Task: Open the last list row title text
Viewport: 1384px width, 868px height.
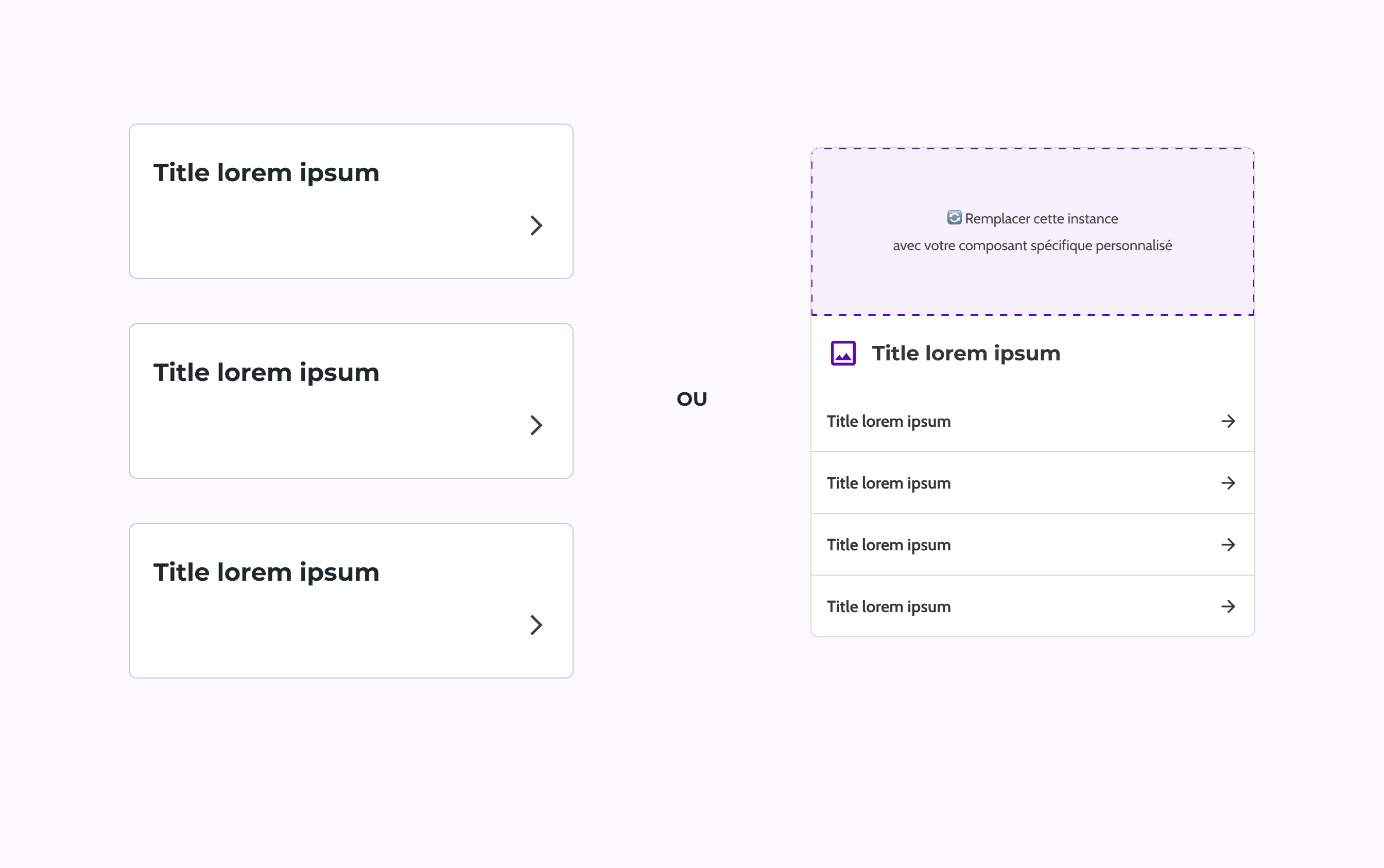Action: click(889, 607)
